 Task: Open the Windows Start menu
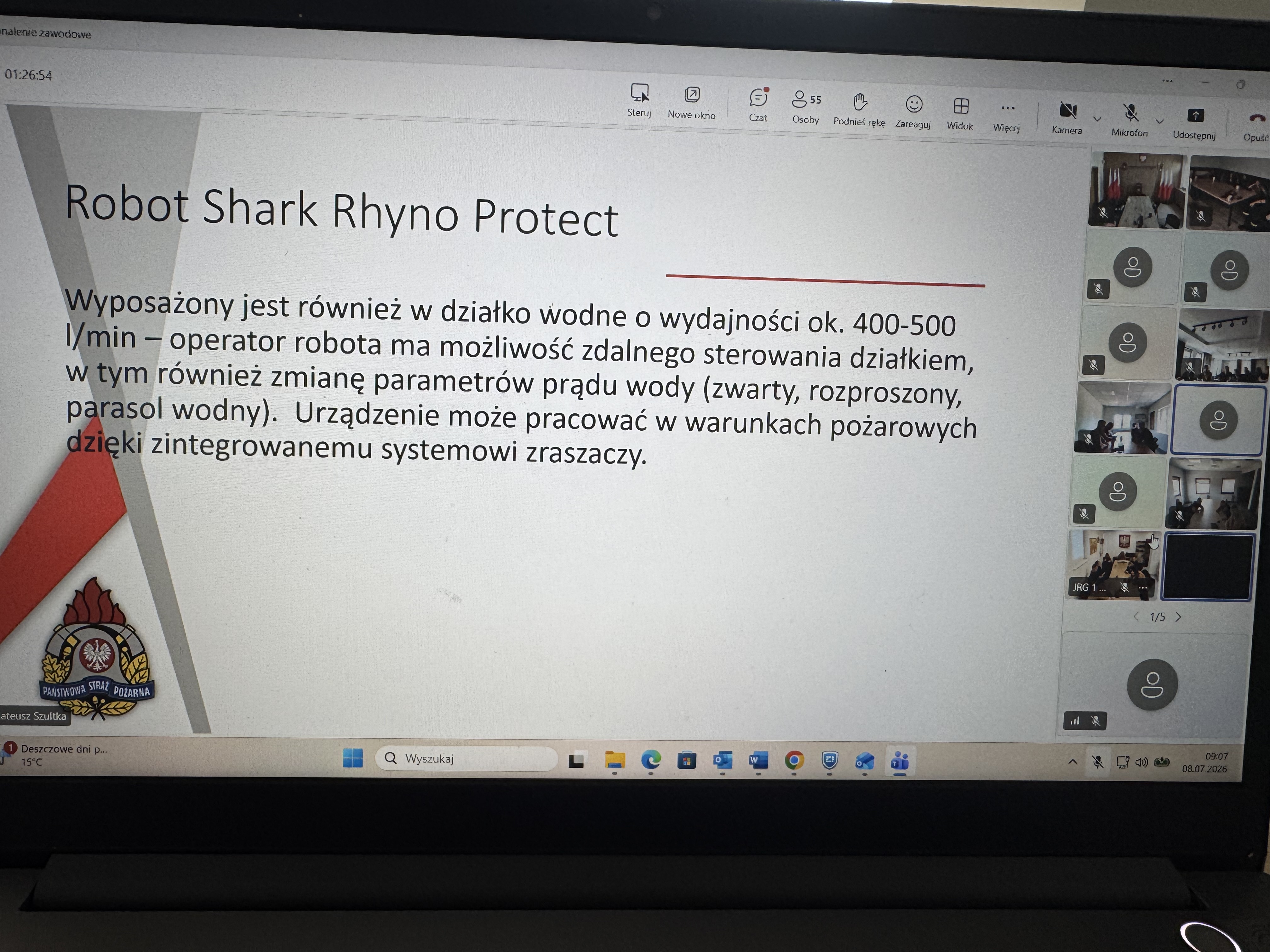pyautogui.click(x=352, y=757)
